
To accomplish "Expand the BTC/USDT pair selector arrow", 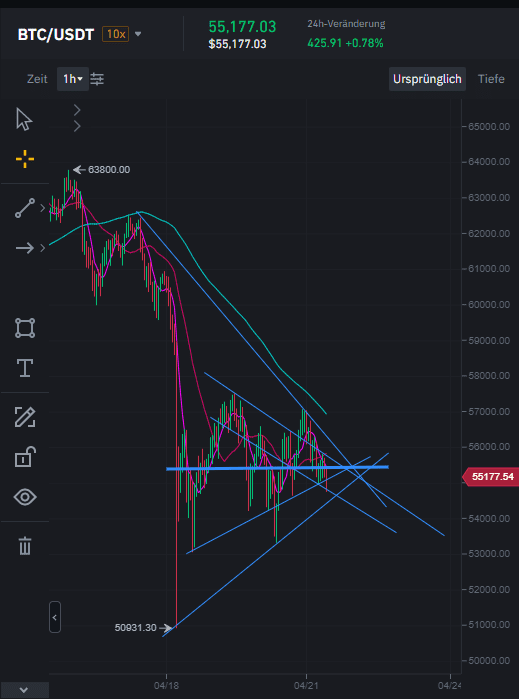I will point(138,34).
